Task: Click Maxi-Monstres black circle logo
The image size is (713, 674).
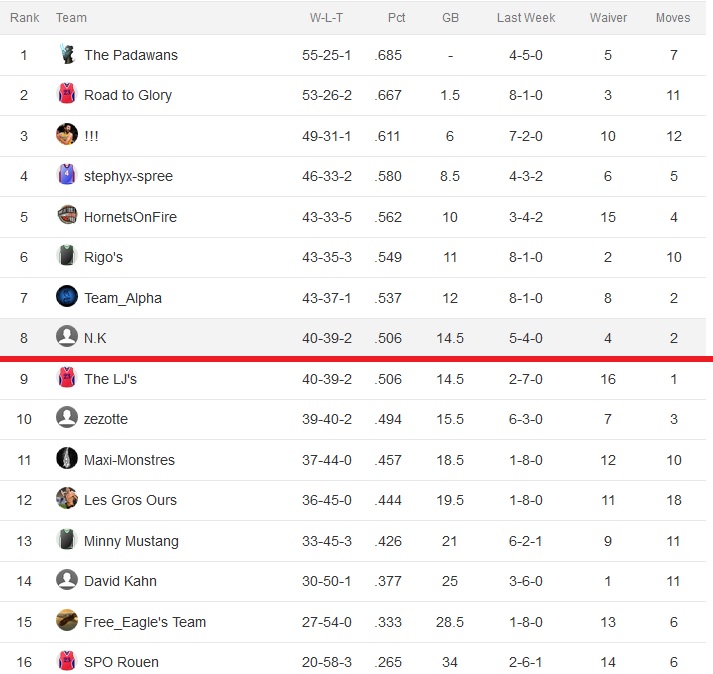Action: coord(67,459)
